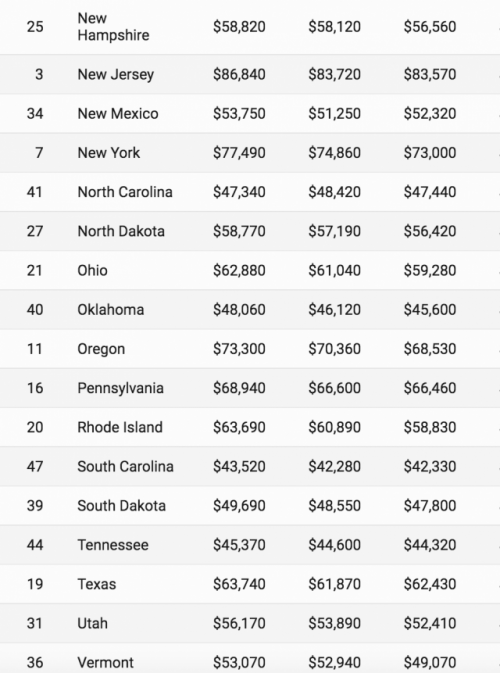The width and height of the screenshot is (500, 673).
Task: Click the Rhode Island state label
Action: point(120,427)
